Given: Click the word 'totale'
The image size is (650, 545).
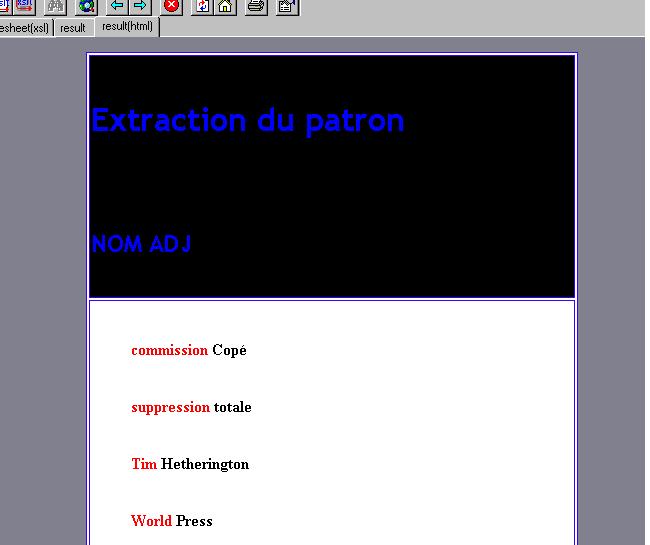Looking at the screenshot, I should [233, 407].
